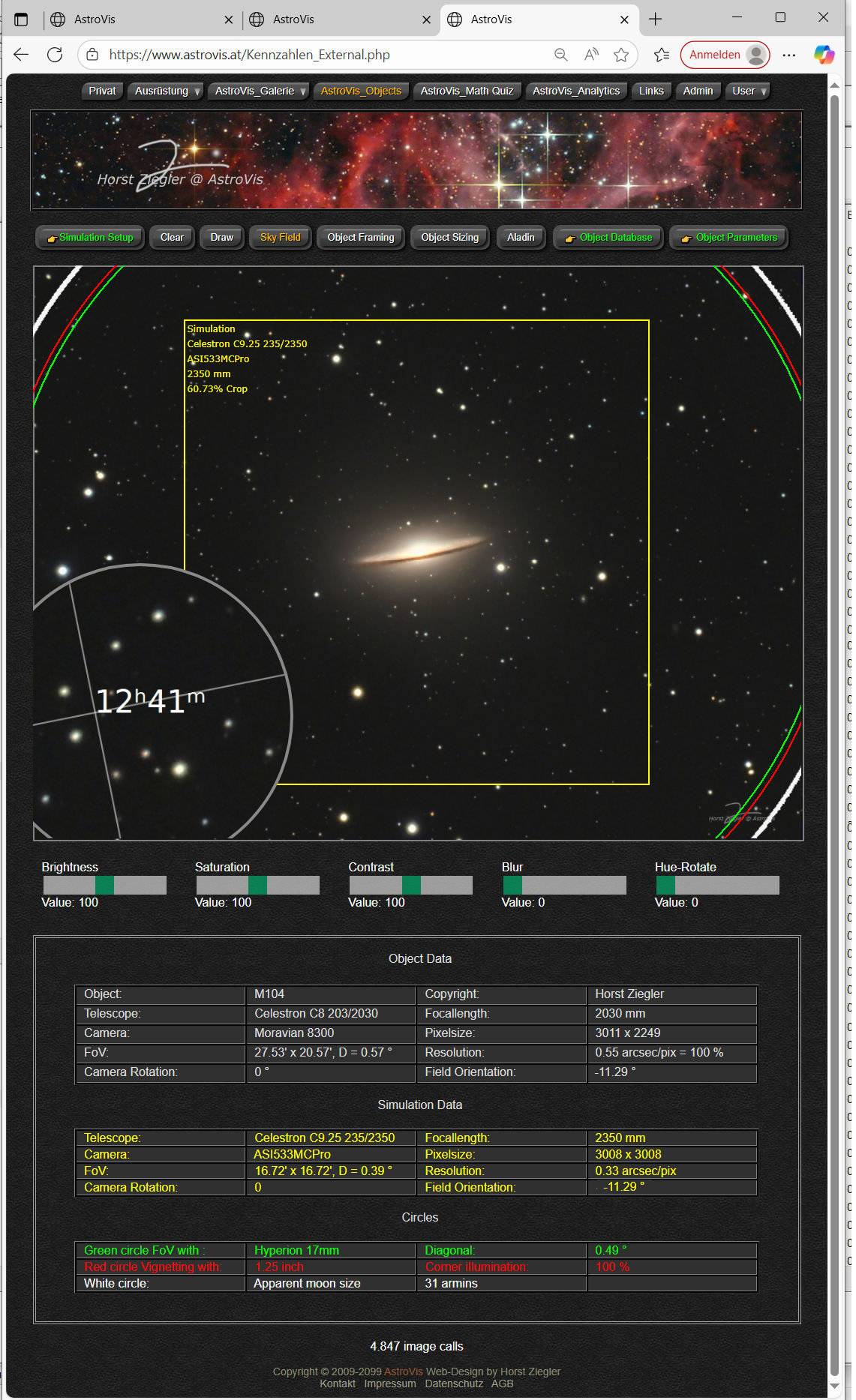
Task: Click the browser back arrow
Action: click(21, 55)
